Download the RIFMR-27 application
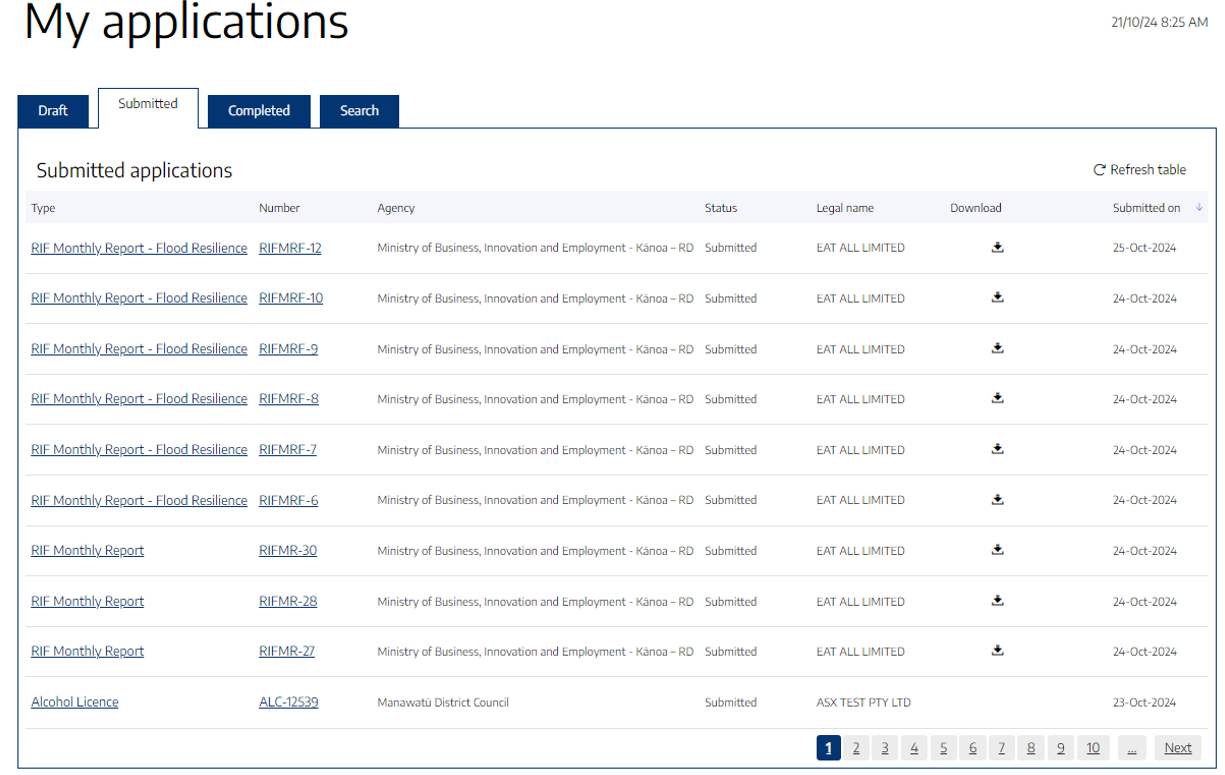The width and height of the screenshot is (1225, 775). [x=997, y=650]
